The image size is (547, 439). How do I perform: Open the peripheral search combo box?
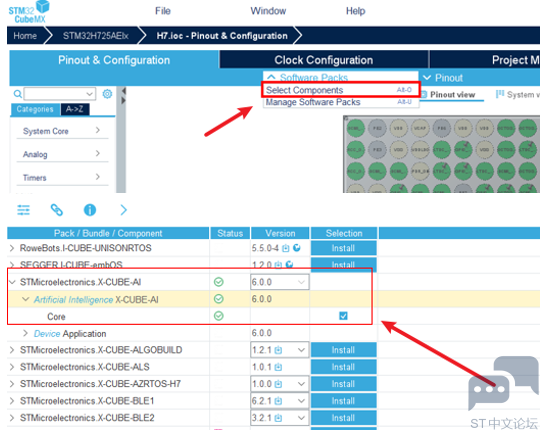60,94
